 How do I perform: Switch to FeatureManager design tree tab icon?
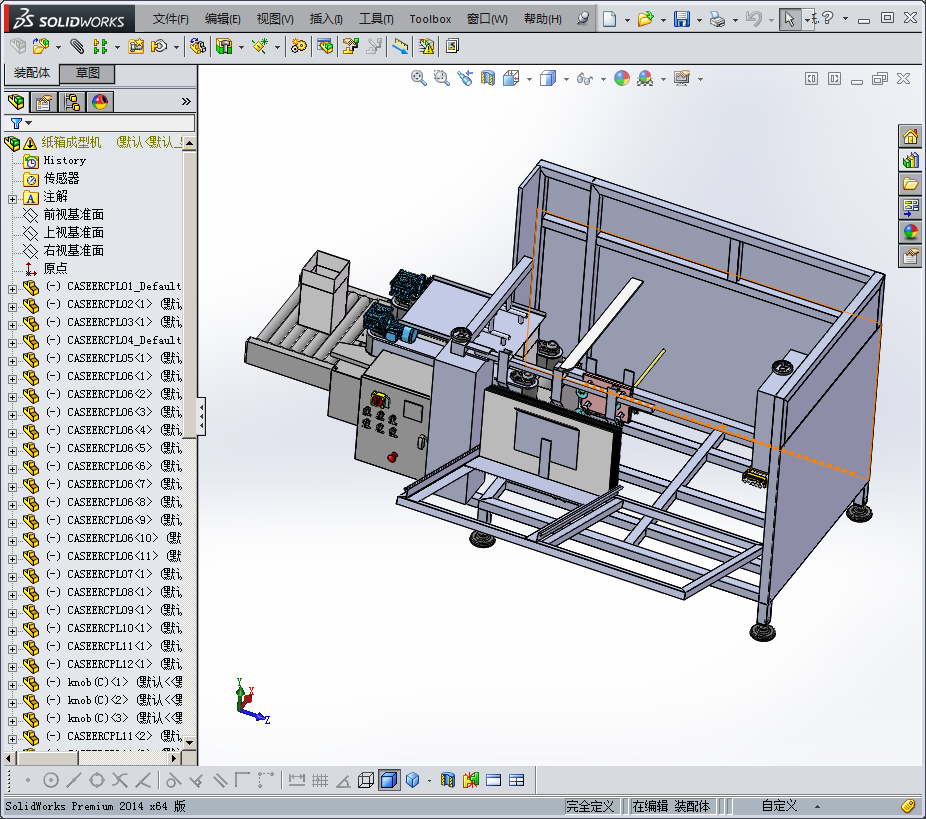coord(16,102)
